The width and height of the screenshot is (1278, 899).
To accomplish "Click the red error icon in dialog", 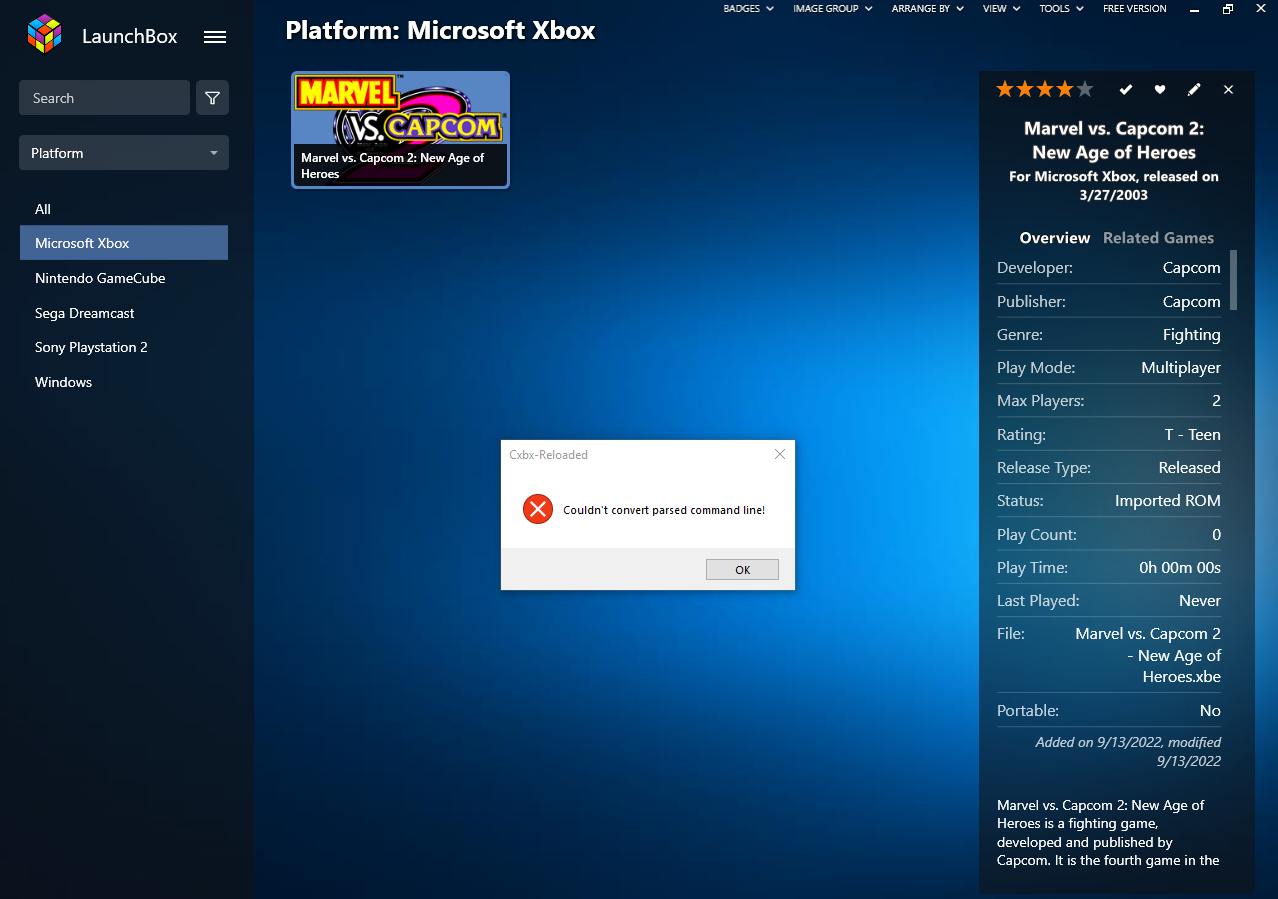I will coord(538,509).
